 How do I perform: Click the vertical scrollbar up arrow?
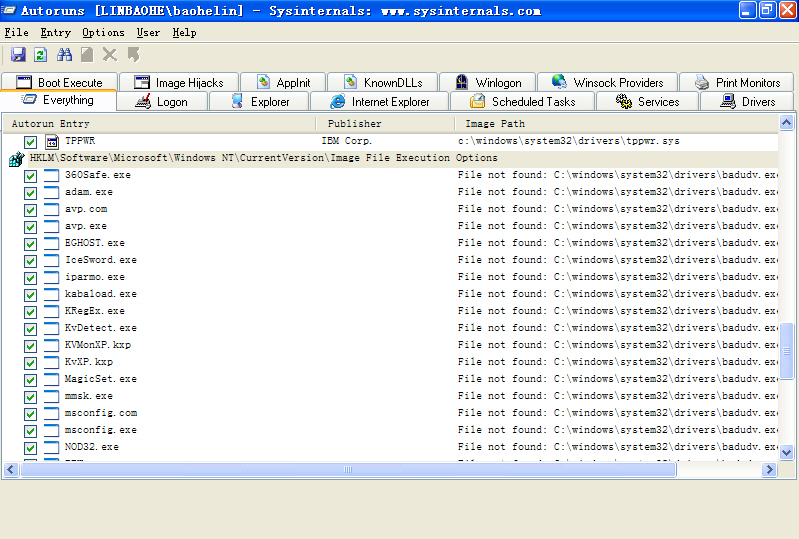(786, 122)
